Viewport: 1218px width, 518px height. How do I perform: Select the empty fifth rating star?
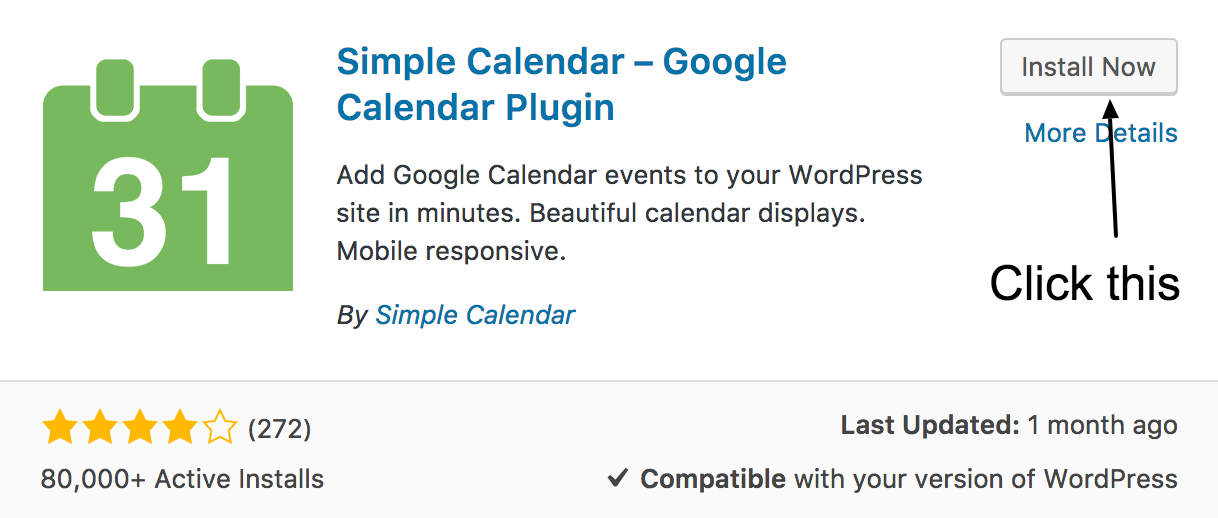click(220, 429)
